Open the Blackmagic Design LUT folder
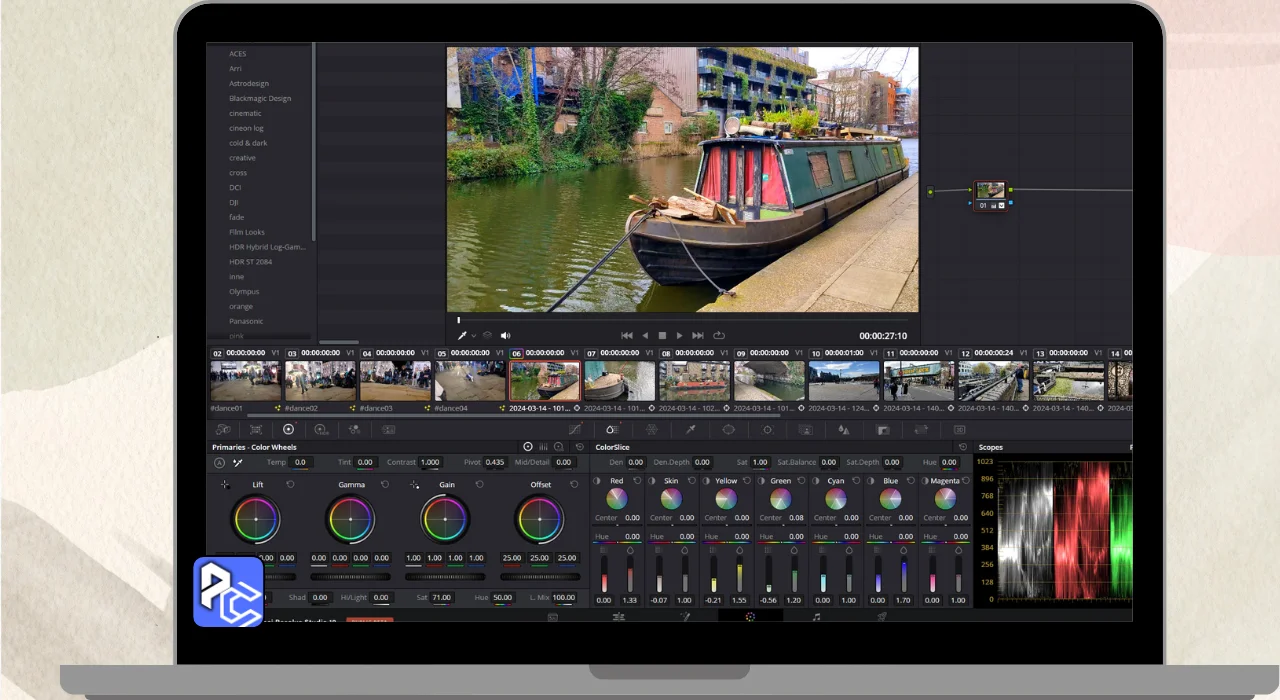Viewport: 1280px width, 700px height. tap(260, 98)
